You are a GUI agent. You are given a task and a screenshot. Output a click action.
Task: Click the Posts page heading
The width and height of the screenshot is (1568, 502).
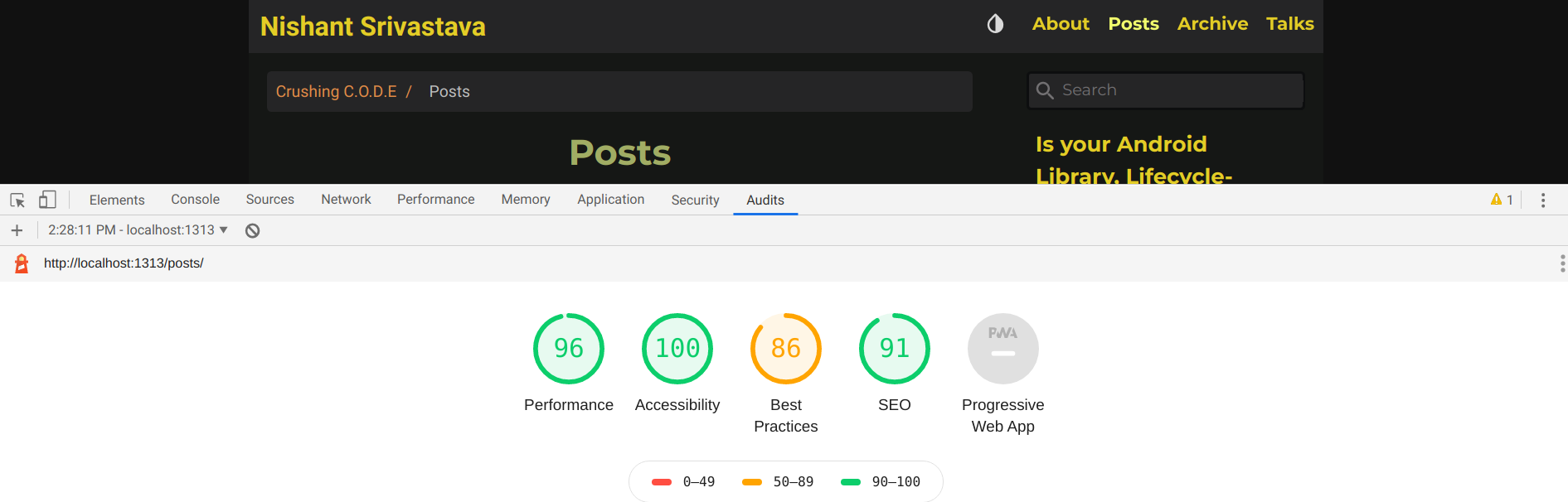click(x=620, y=152)
